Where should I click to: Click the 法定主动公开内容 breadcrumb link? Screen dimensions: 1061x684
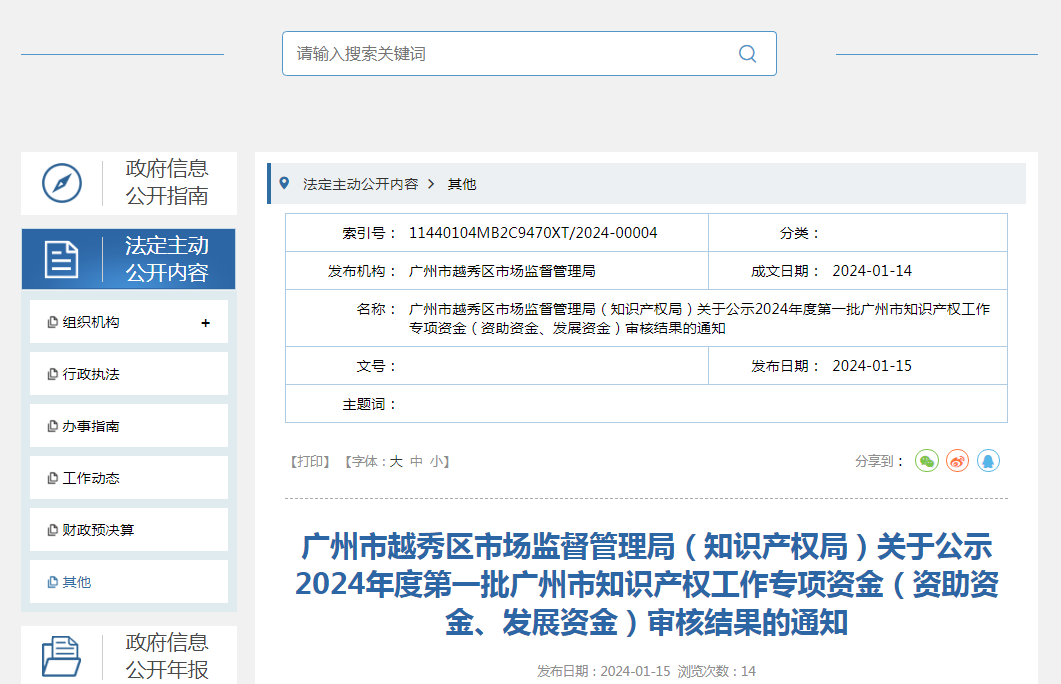pos(360,184)
